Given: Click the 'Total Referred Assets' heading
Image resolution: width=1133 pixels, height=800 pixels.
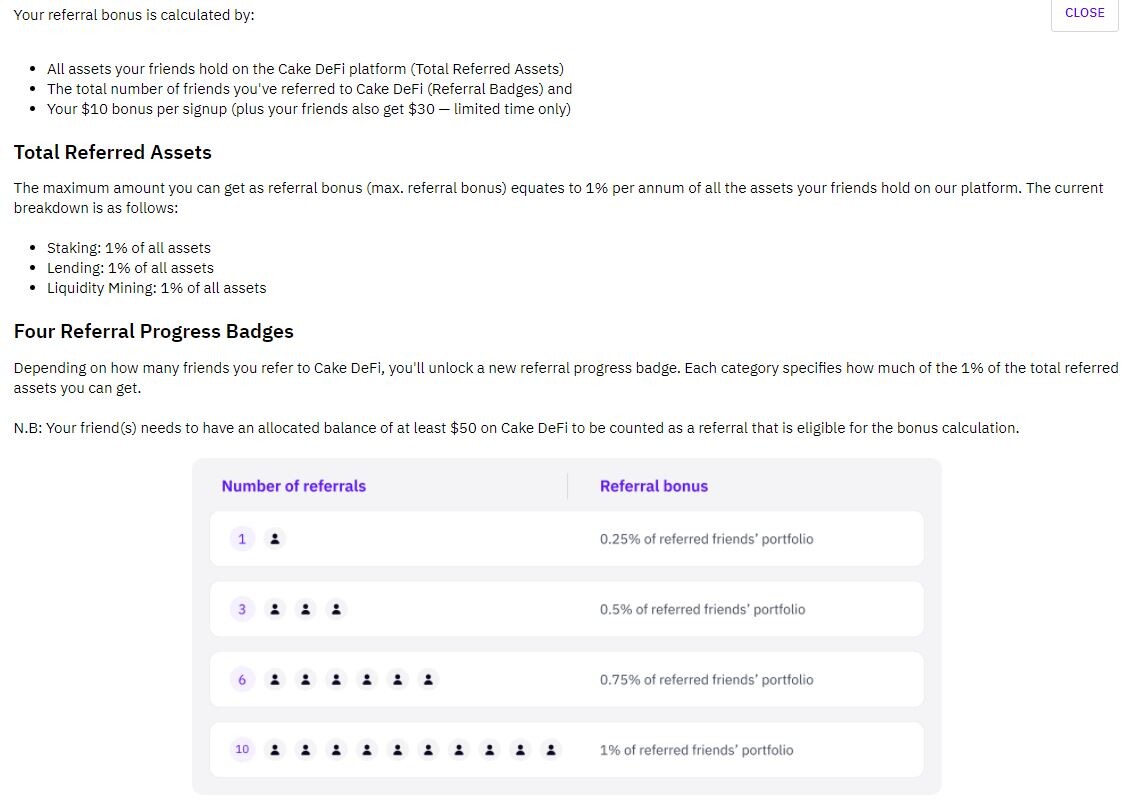Looking at the screenshot, I should (x=113, y=152).
